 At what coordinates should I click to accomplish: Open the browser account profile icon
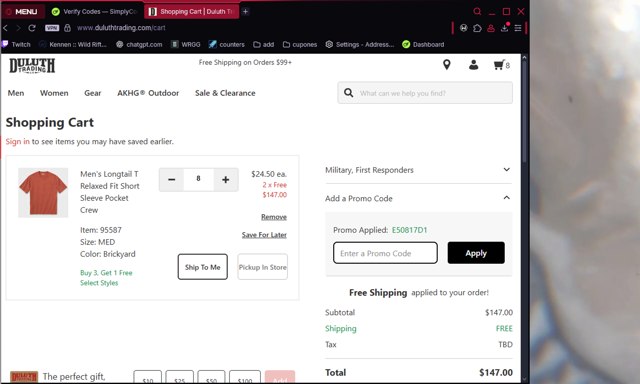click(491, 28)
